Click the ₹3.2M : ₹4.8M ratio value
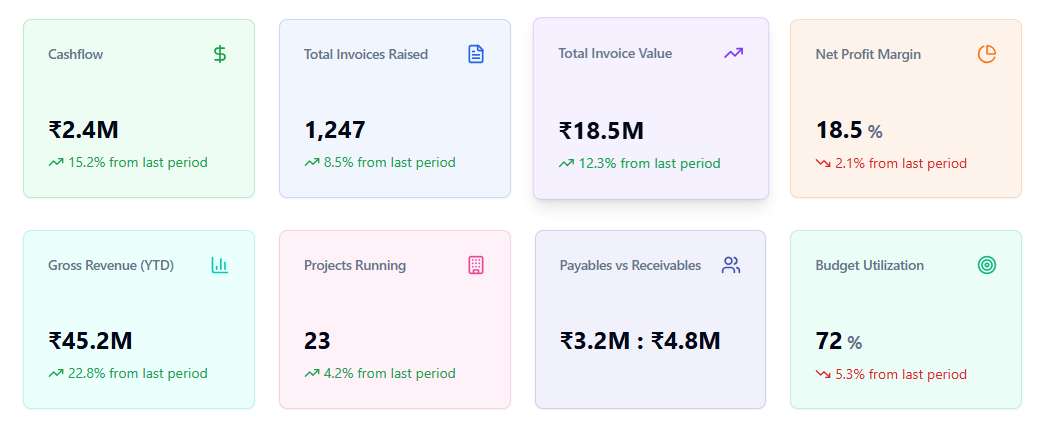This screenshot has width=1048, height=430. coord(640,341)
